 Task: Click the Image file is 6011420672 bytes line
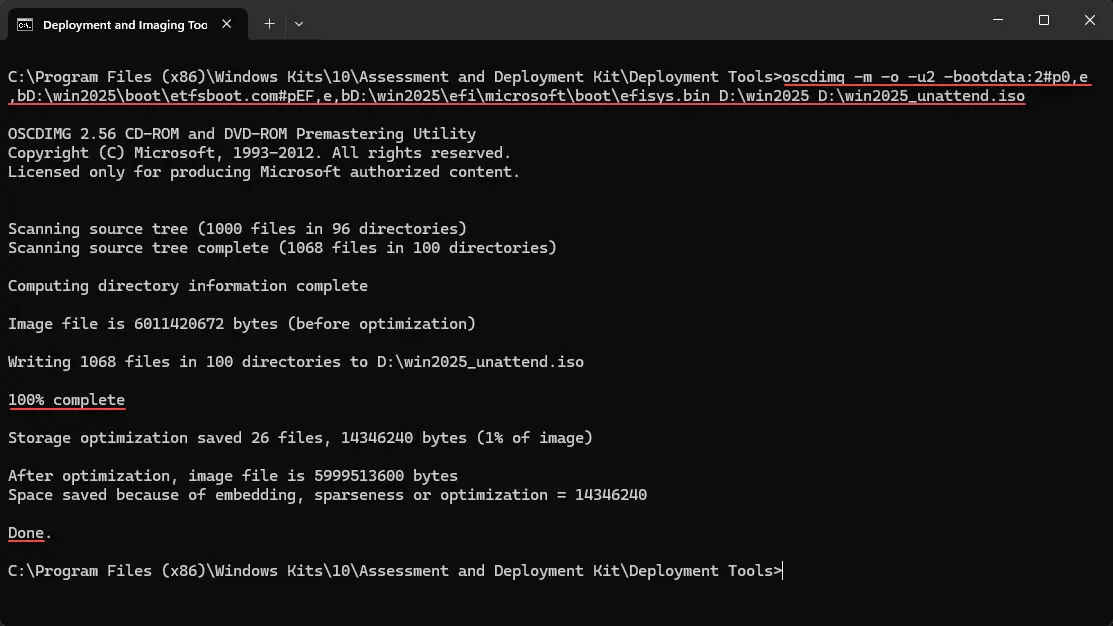pyautogui.click(x=242, y=324)
